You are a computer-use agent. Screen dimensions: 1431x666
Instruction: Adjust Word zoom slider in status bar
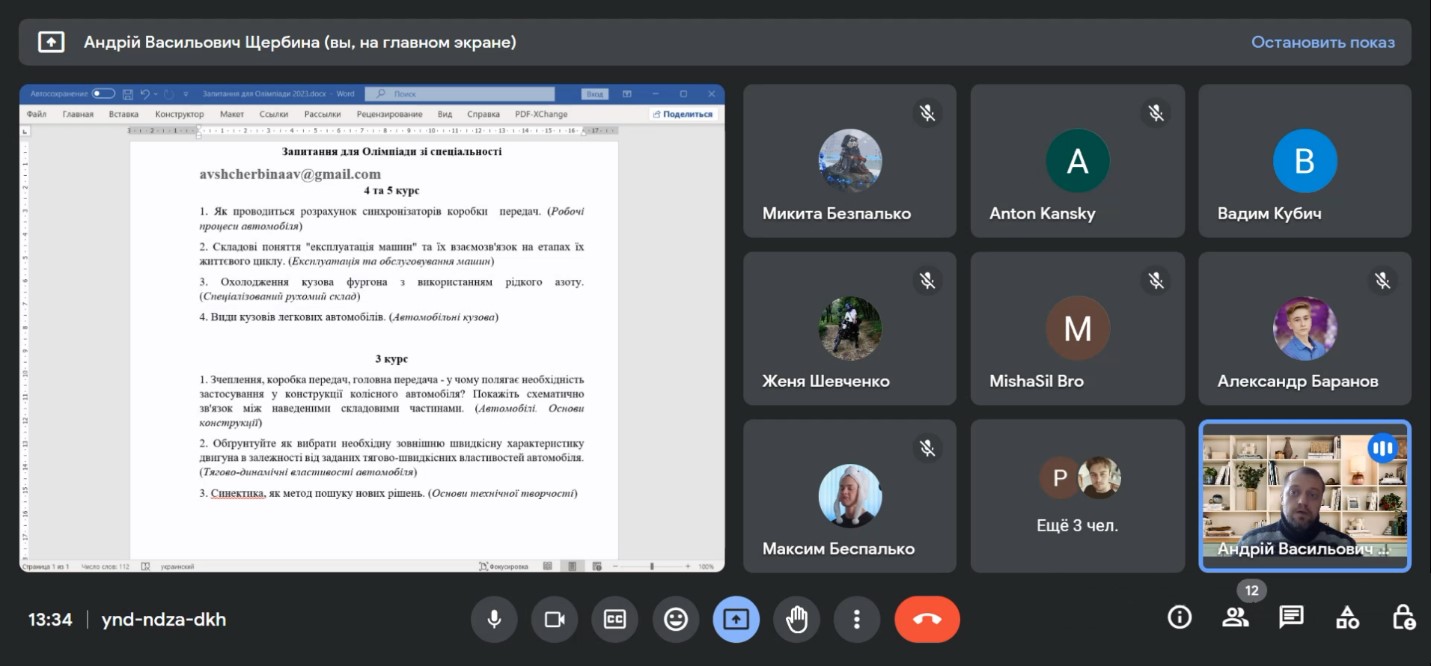(x=652, y=566)
